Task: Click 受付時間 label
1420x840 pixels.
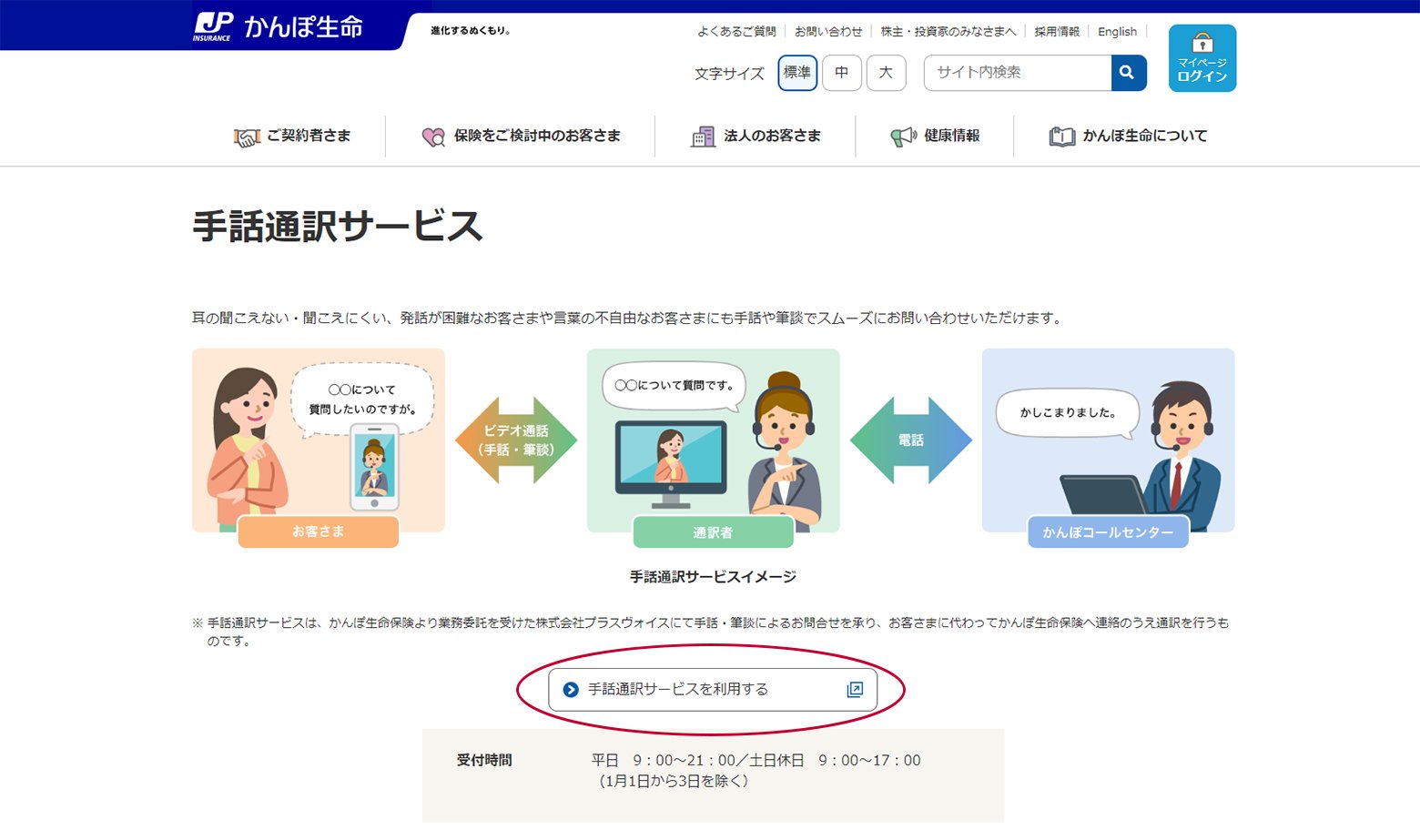Action: tap(484, 760)
